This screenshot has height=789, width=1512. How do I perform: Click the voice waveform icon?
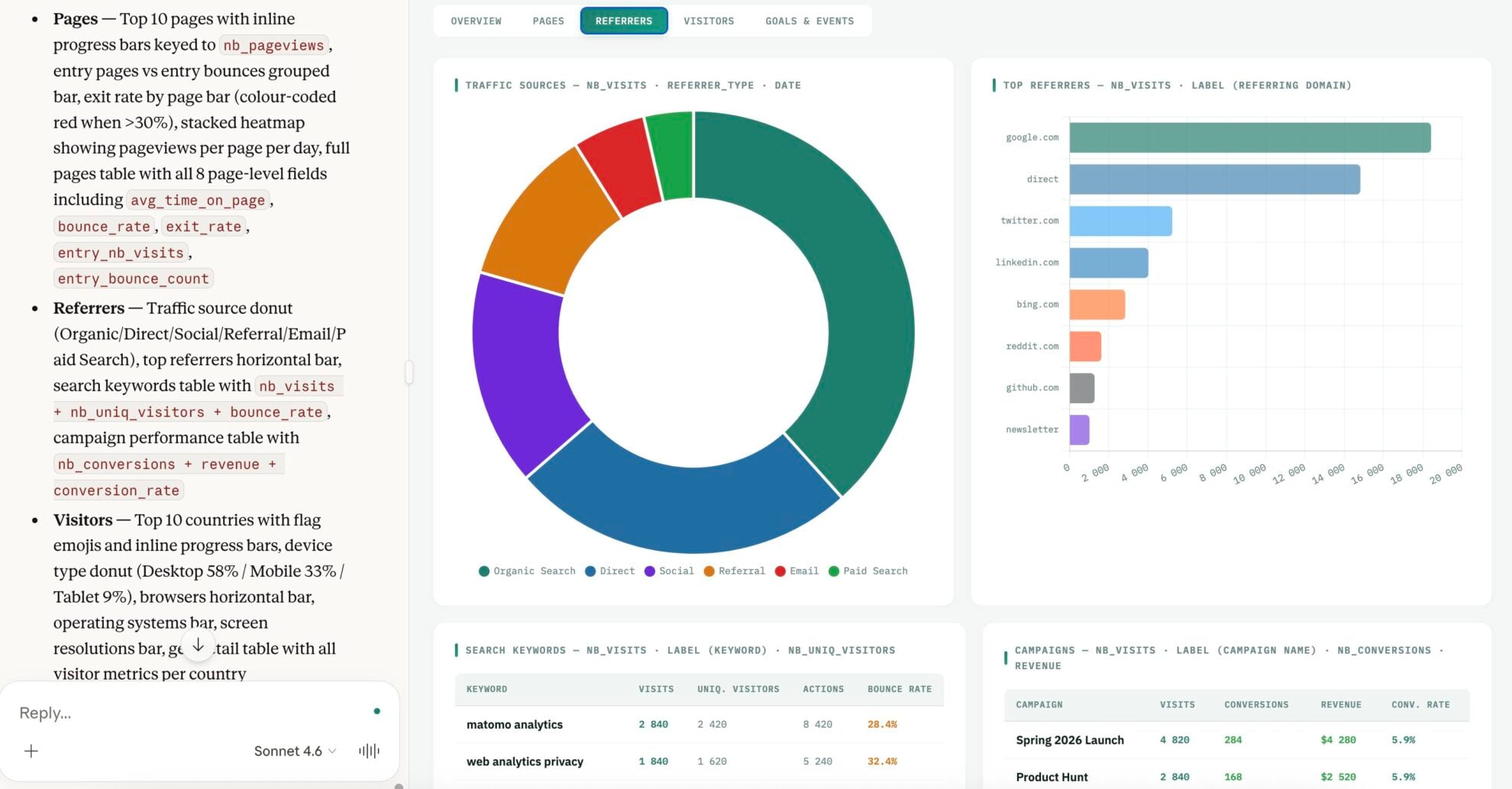[x=369, y=751]
